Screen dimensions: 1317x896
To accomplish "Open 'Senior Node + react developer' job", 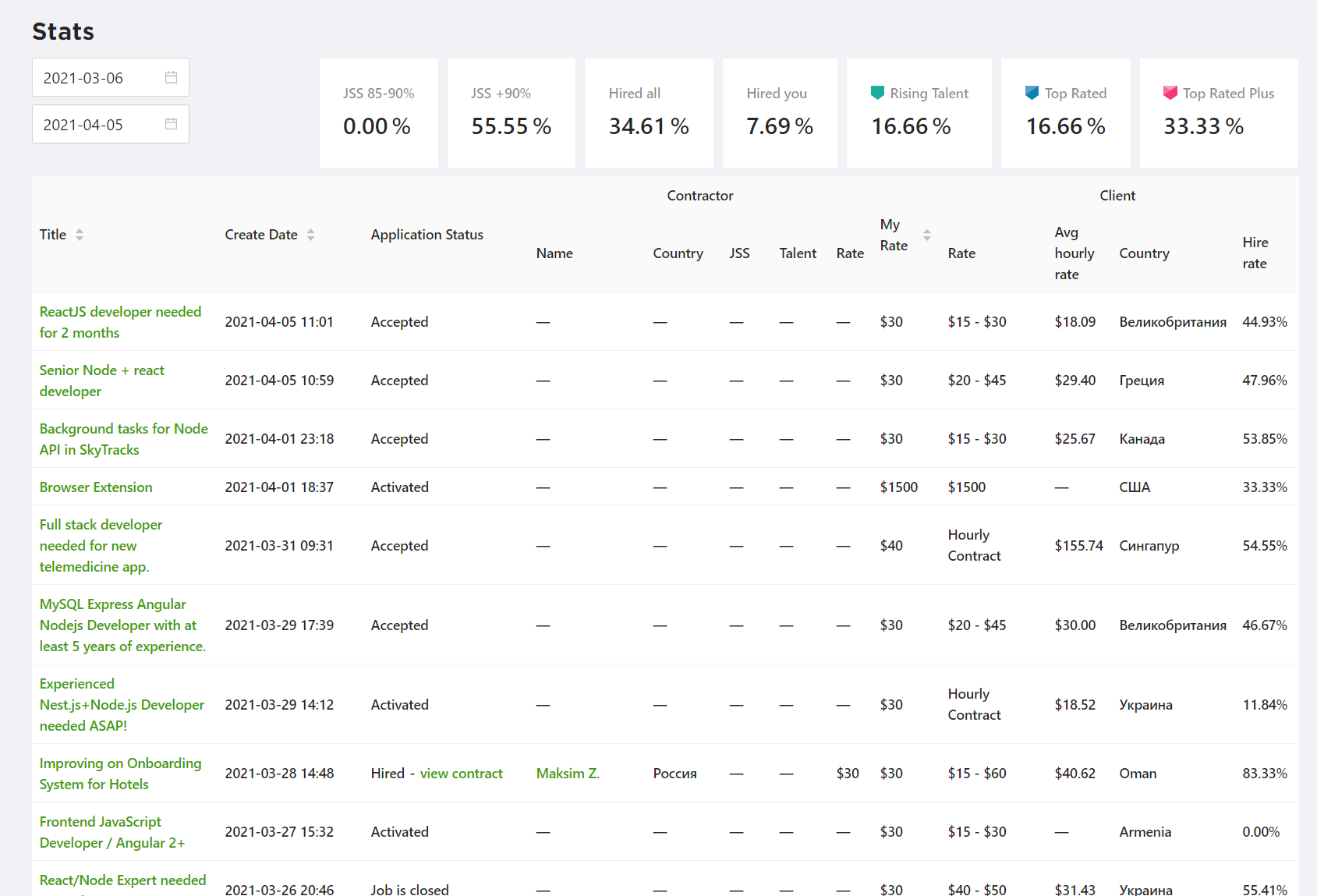I will click(x=102, y=381).
